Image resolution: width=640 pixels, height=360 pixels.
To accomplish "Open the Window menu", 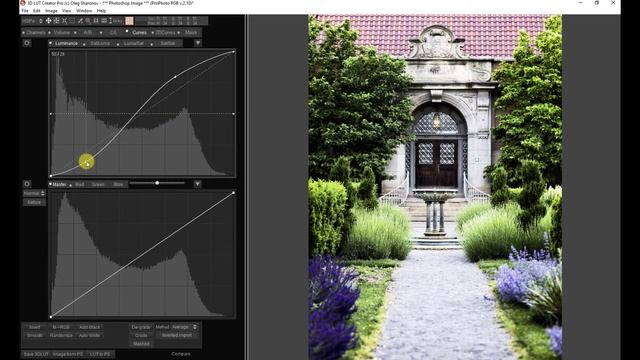I will click(84, 11).
